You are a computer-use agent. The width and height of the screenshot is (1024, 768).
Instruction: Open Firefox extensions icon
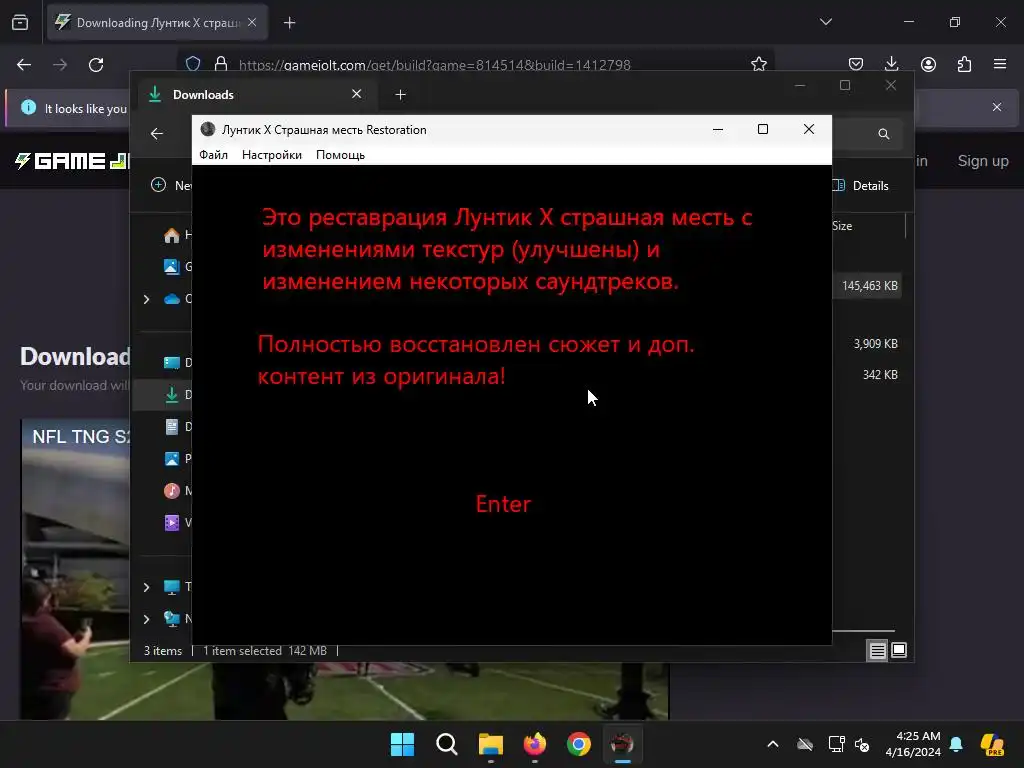click(x=964, y=64)
